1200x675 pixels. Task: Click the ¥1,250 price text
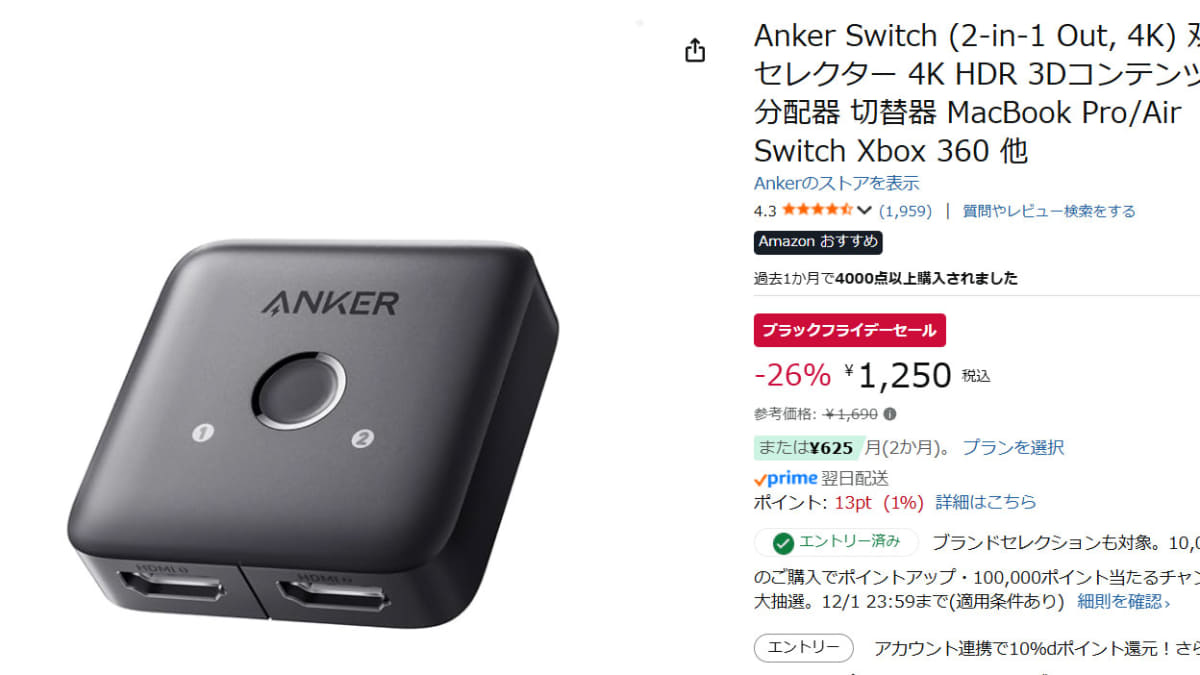click(x=898, y=375)
